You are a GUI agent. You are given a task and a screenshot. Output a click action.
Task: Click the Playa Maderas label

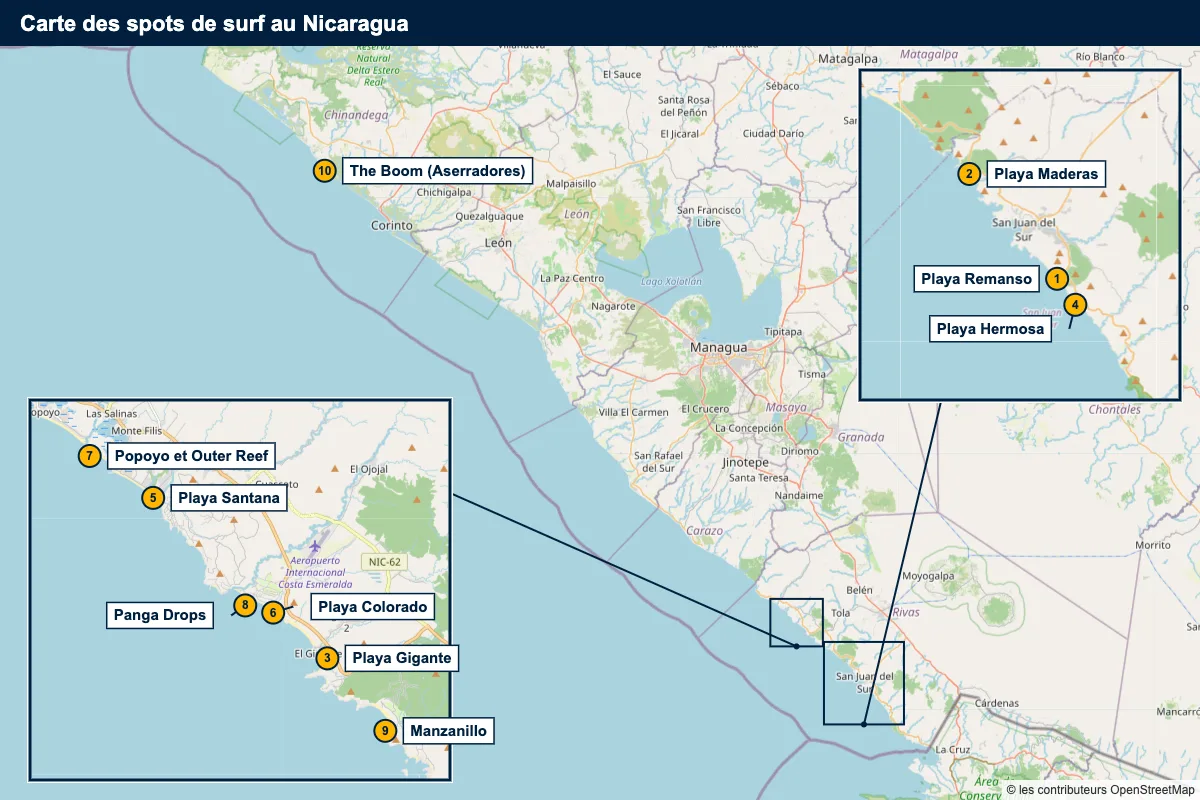tap(1046, 174)
